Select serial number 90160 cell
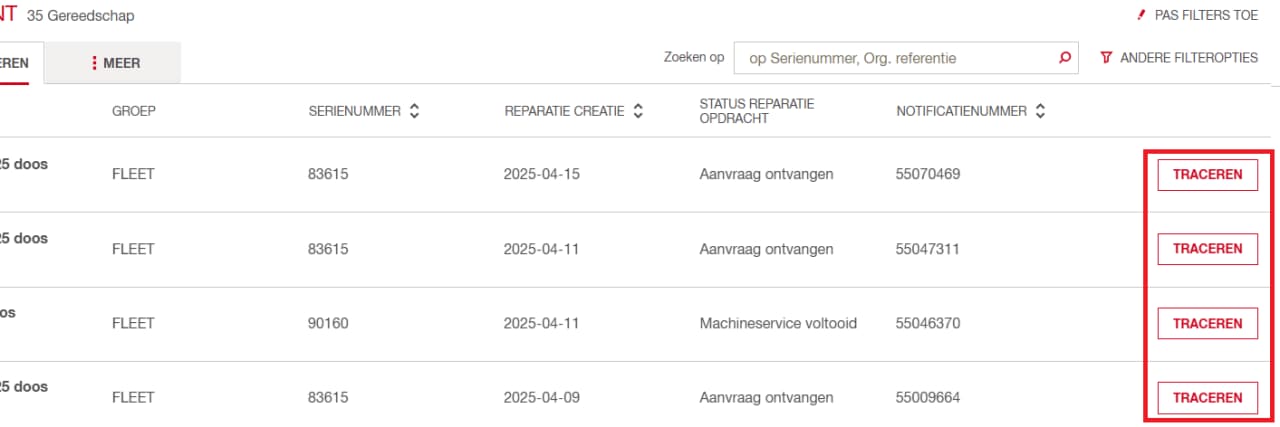The height and width of the screenshot is (427, 1280). (328, 323)
